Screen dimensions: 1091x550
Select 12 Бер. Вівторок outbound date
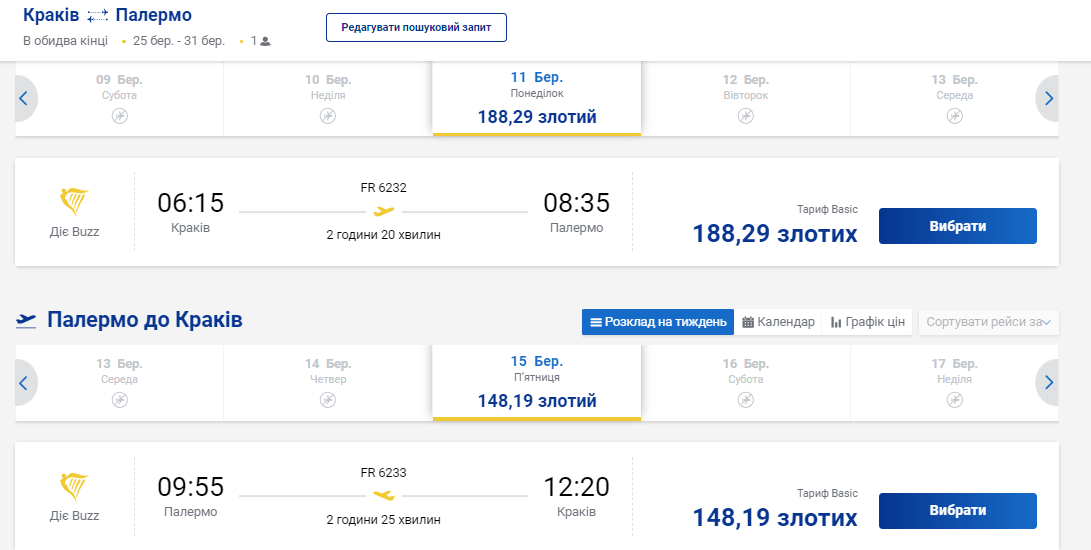pyautogui.click(x=745, y=98)
